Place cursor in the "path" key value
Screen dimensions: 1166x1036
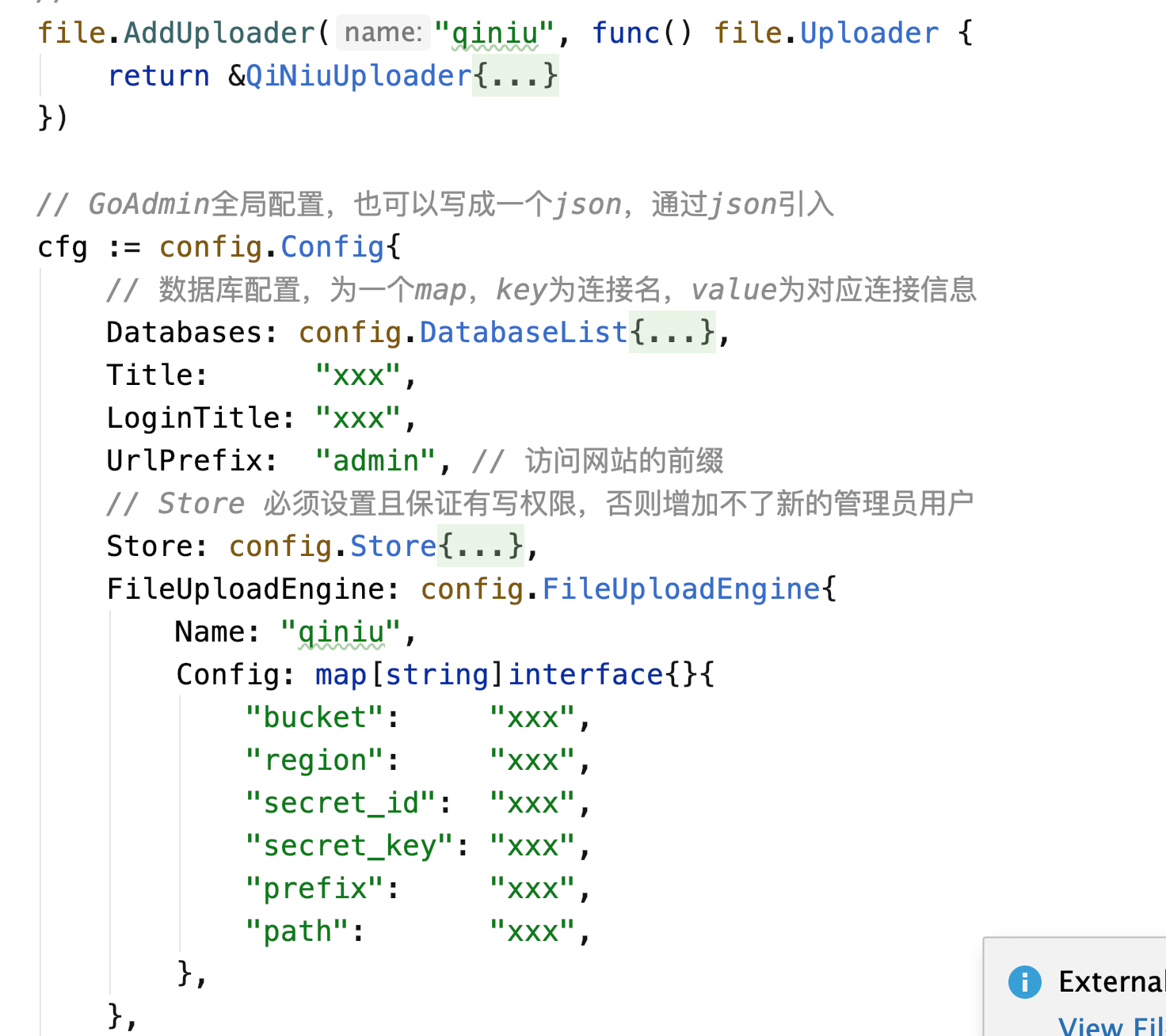(x=532, y=931)
